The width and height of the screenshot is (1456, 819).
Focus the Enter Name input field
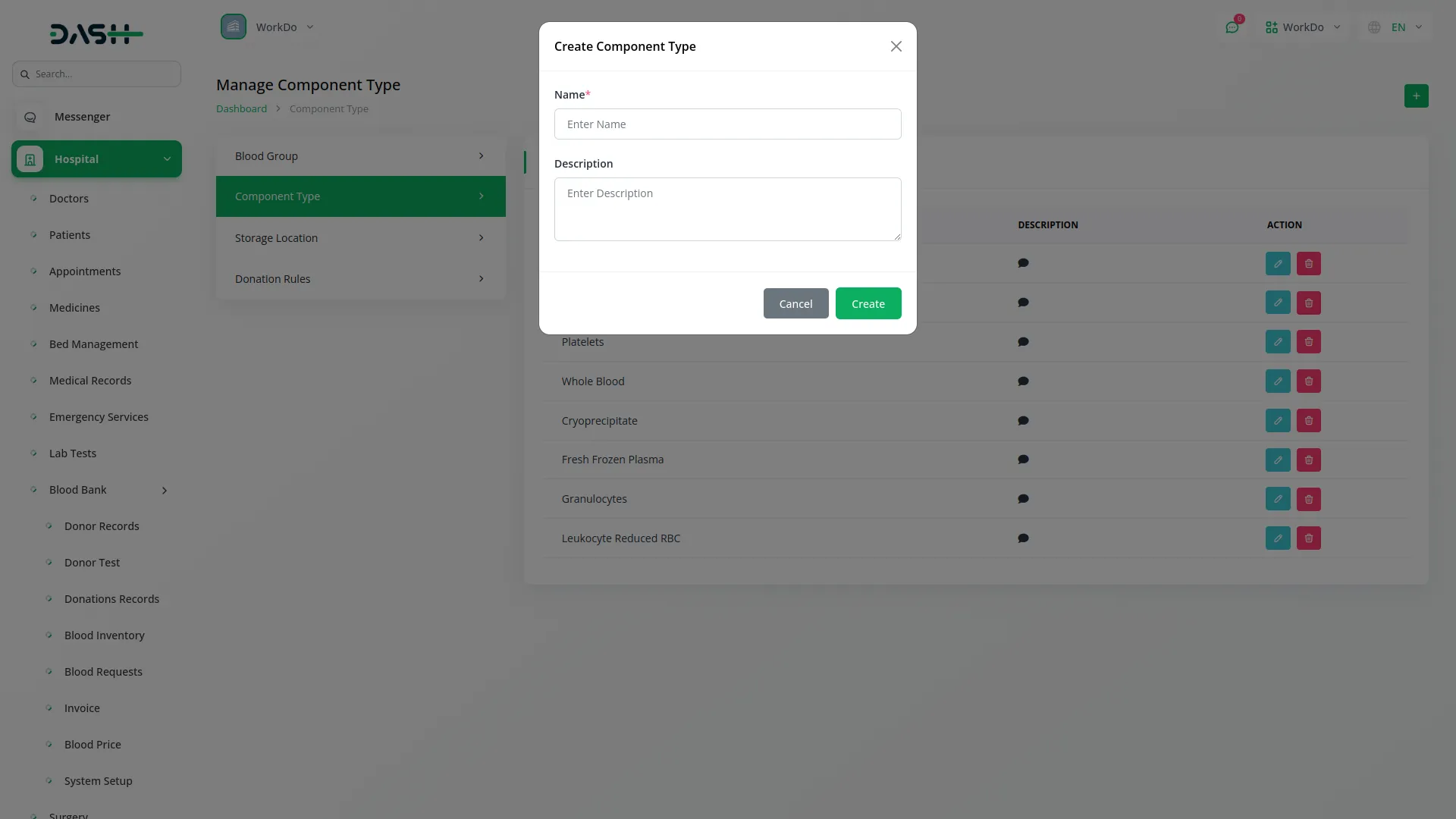click(x=727, y=124)
